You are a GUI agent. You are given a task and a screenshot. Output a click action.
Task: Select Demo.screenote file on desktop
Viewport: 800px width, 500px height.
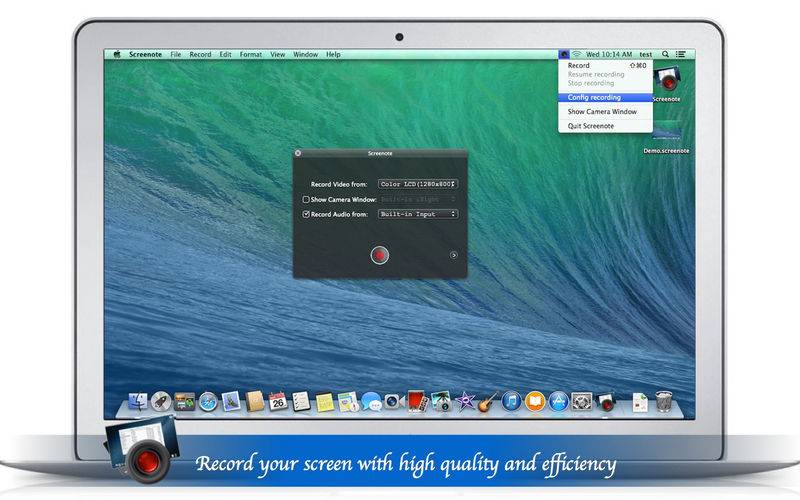pos(666,137)
